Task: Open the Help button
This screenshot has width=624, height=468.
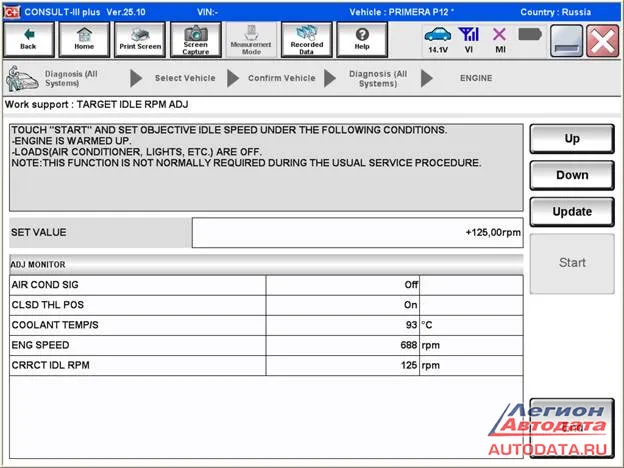Action: click(x=362, y=40)
